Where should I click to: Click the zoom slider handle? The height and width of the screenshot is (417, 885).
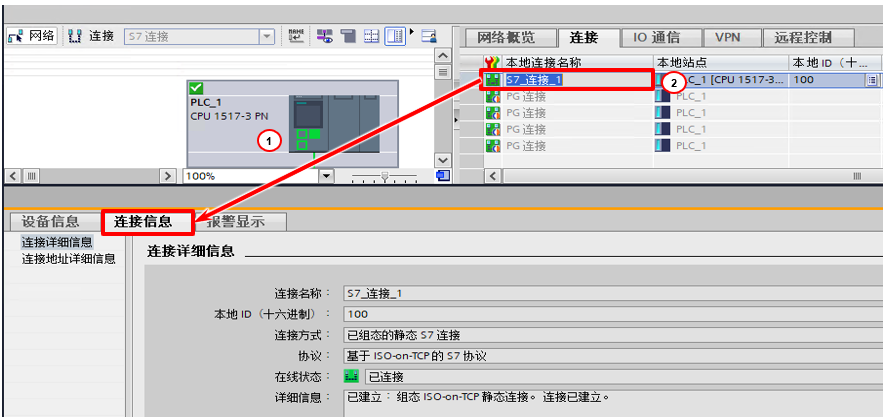384,177
